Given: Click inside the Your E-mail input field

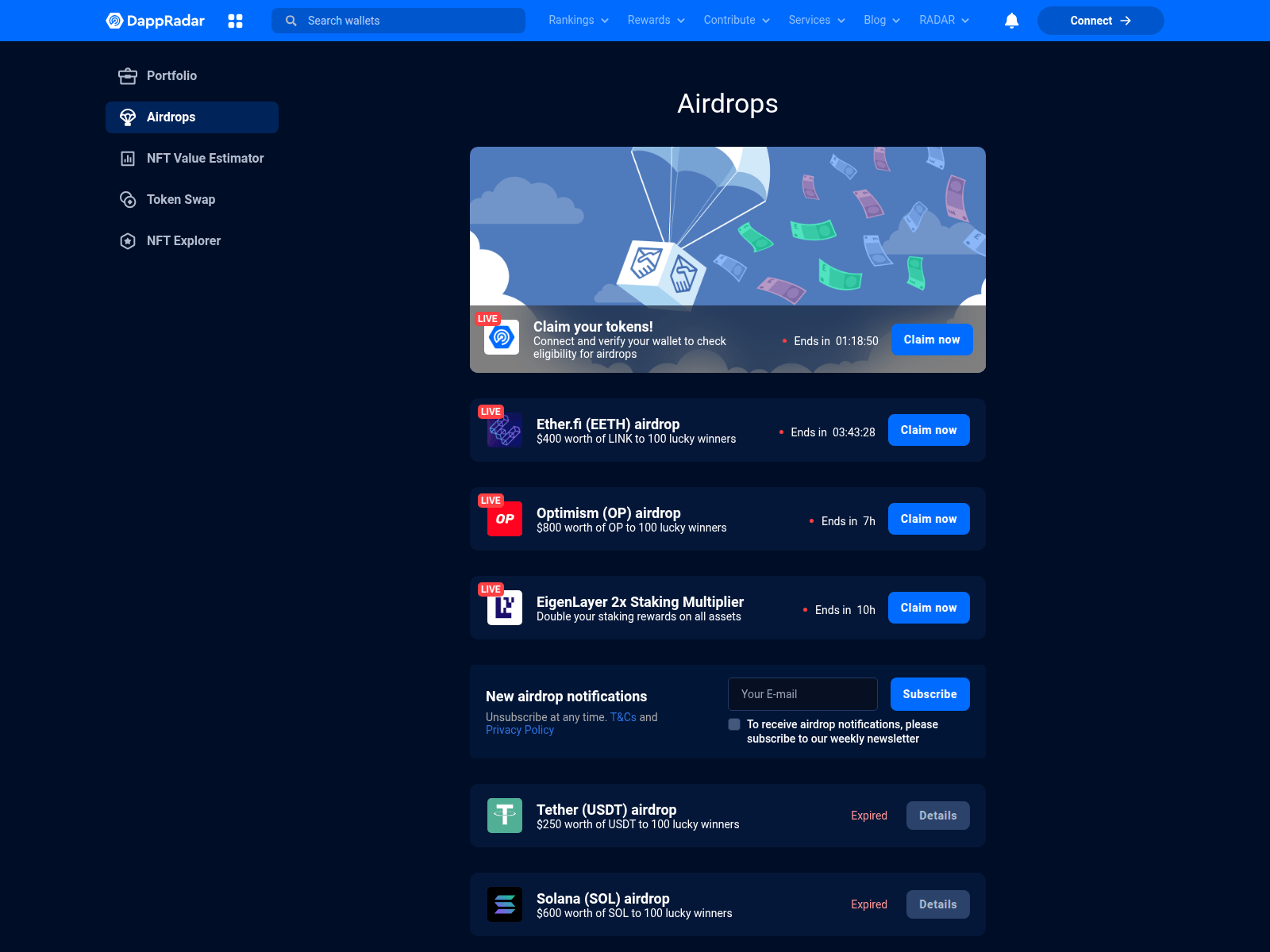Looking at the screenshot, I should click(x=802, y=693).
